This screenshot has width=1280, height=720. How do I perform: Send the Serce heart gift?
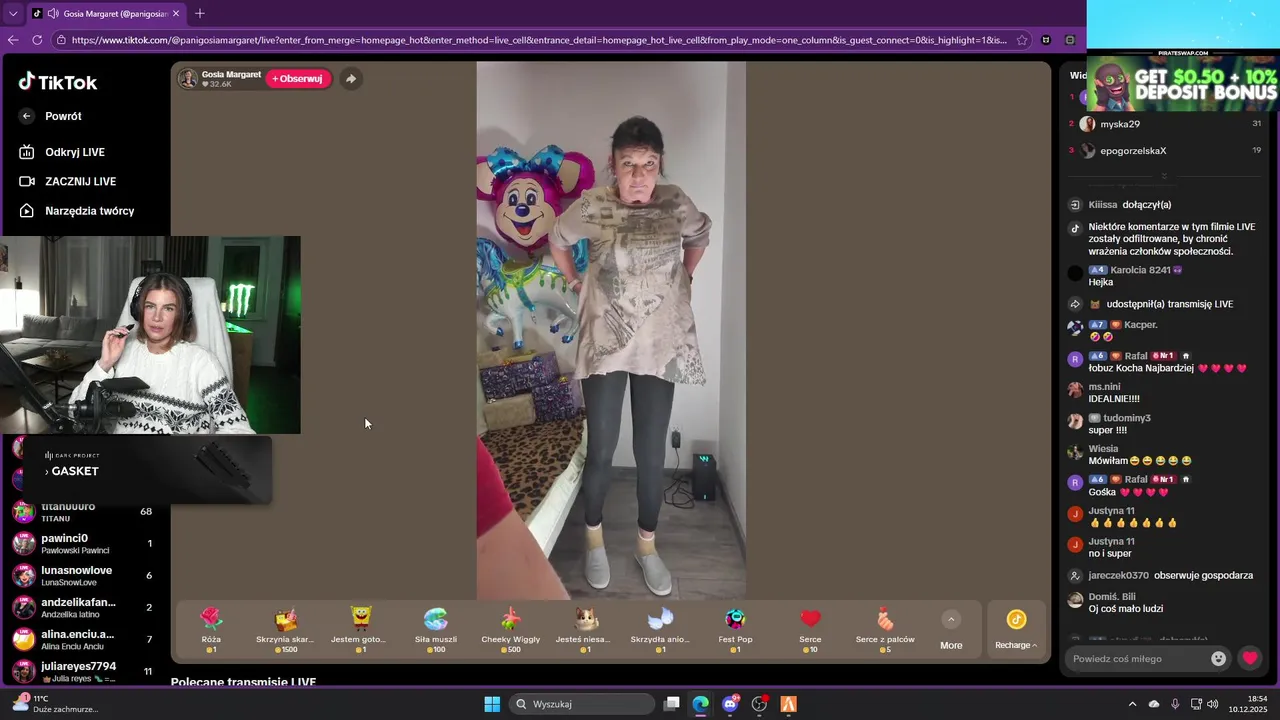click(810, 631)
